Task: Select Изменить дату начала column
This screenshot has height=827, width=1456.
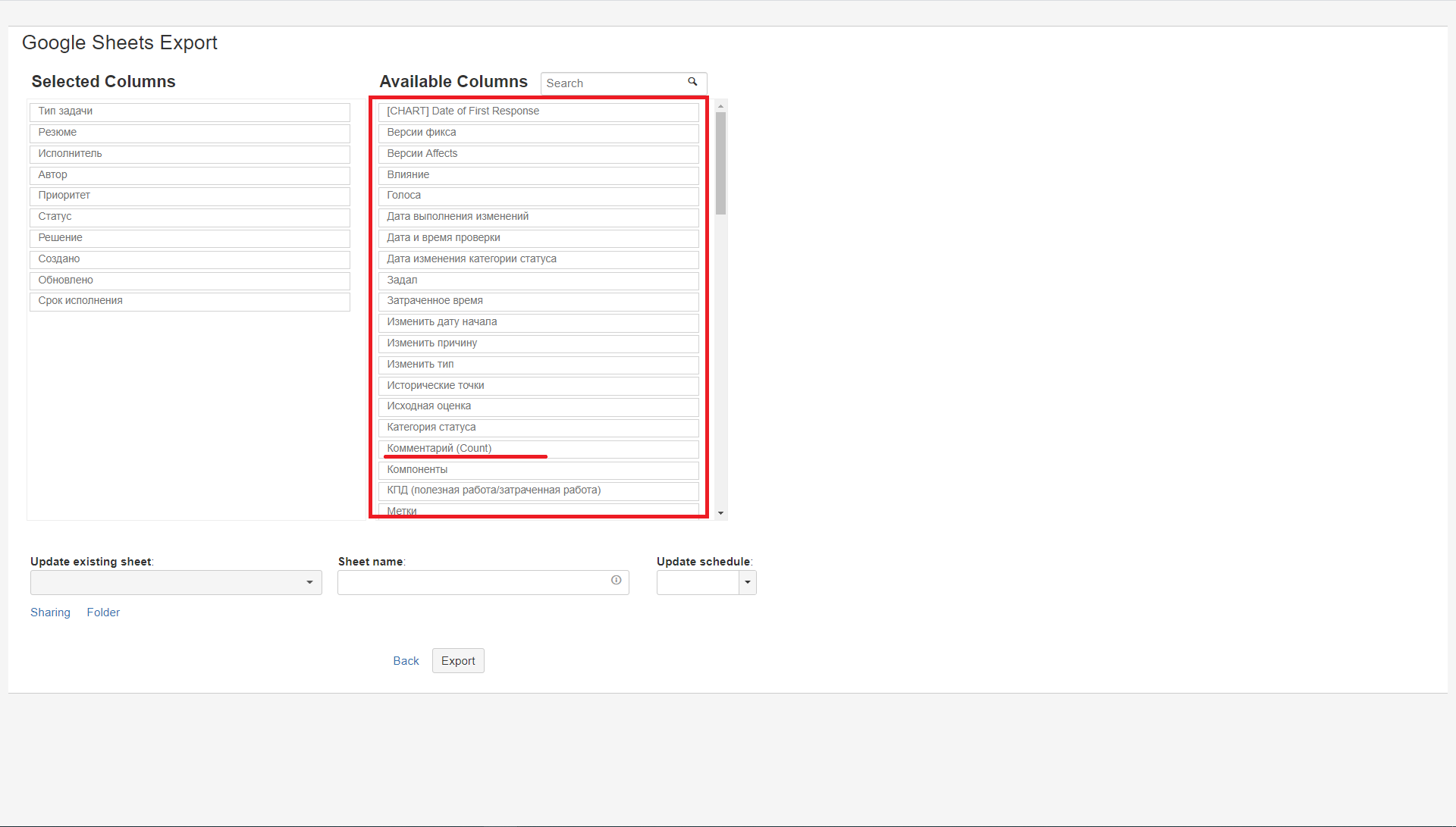Action: point(538,322)
